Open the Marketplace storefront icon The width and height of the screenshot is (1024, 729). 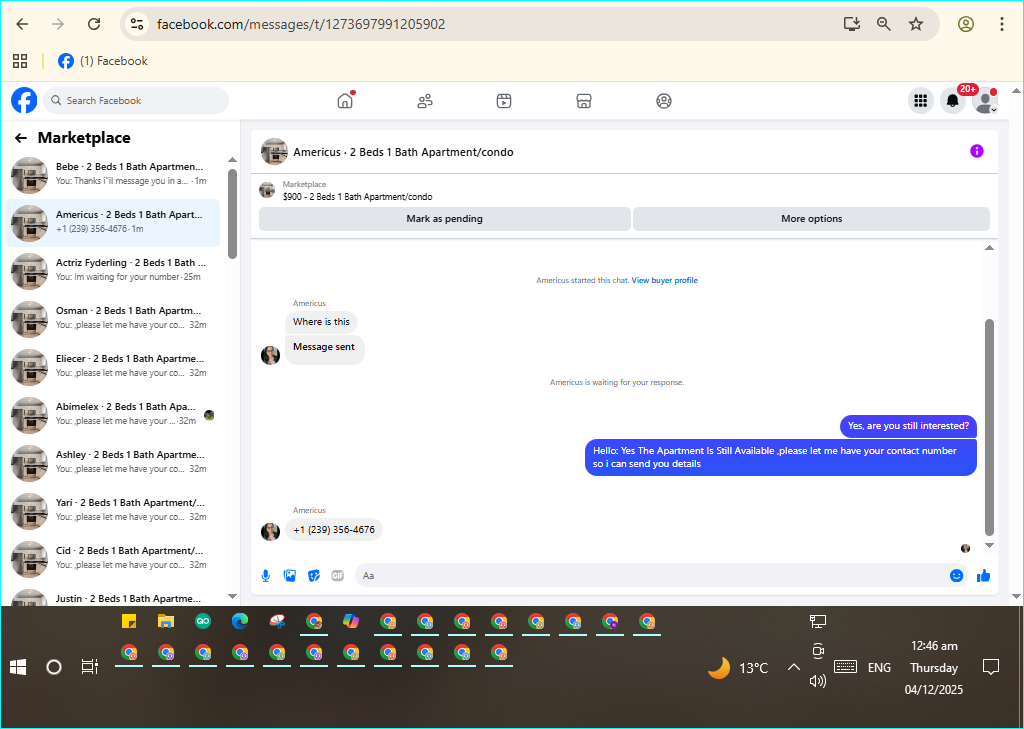[x=584, y=101]
